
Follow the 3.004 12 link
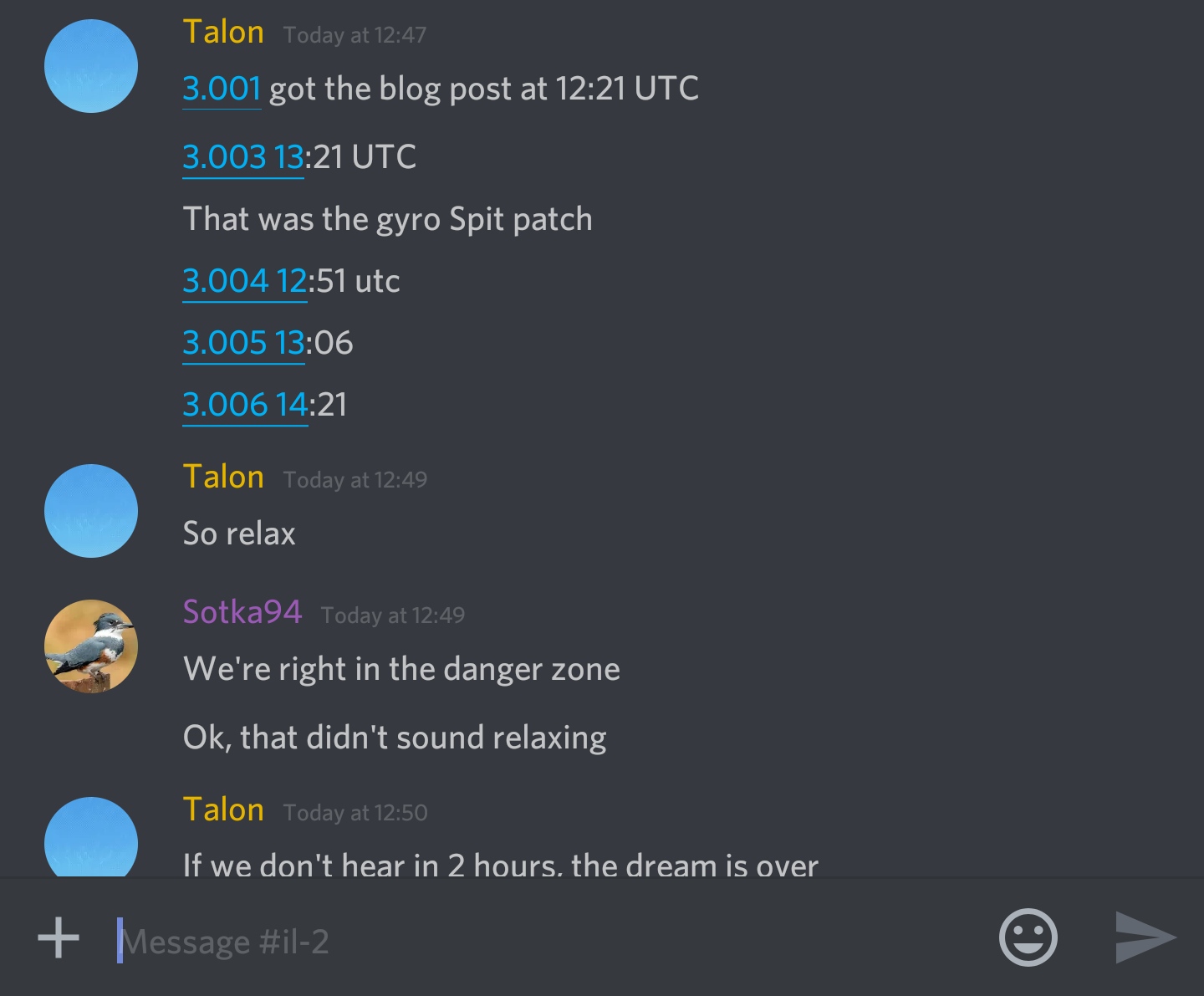(245, 281)
